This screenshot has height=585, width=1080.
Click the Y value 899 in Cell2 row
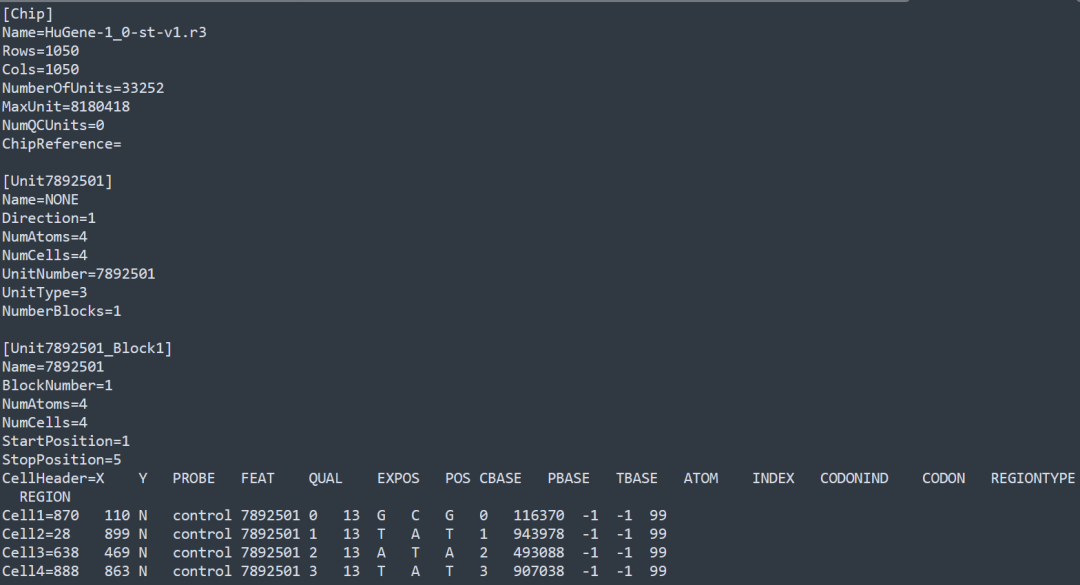tap(117, 535)
